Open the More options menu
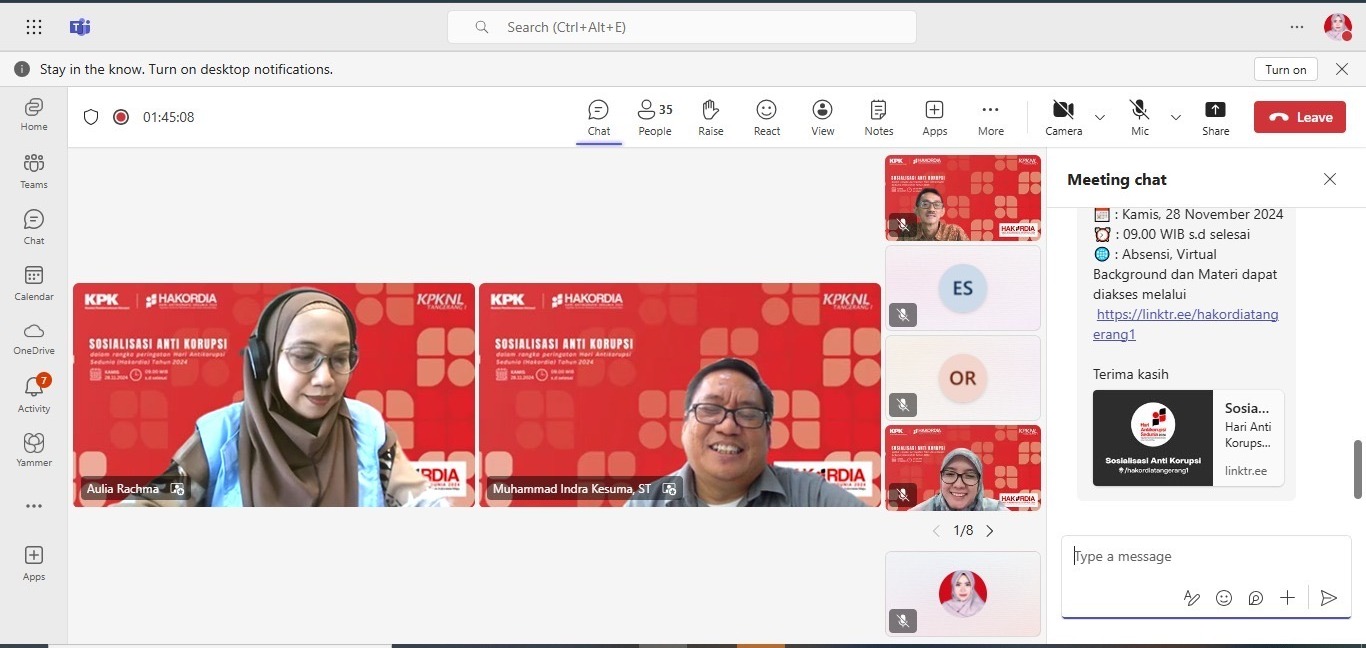 pos(990,117)
